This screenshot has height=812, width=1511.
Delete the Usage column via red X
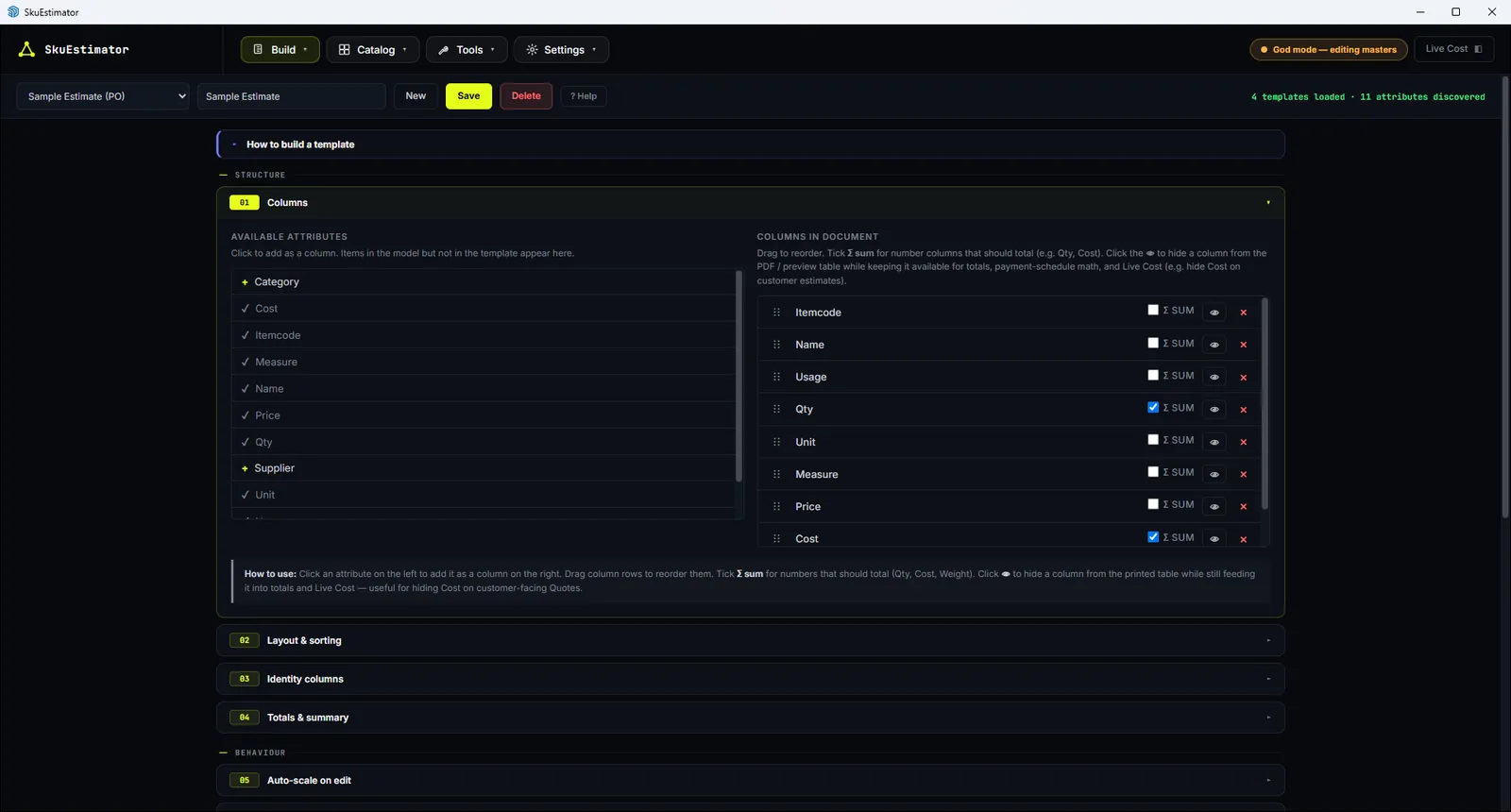pyautogui.click(x=1244, y=377)
